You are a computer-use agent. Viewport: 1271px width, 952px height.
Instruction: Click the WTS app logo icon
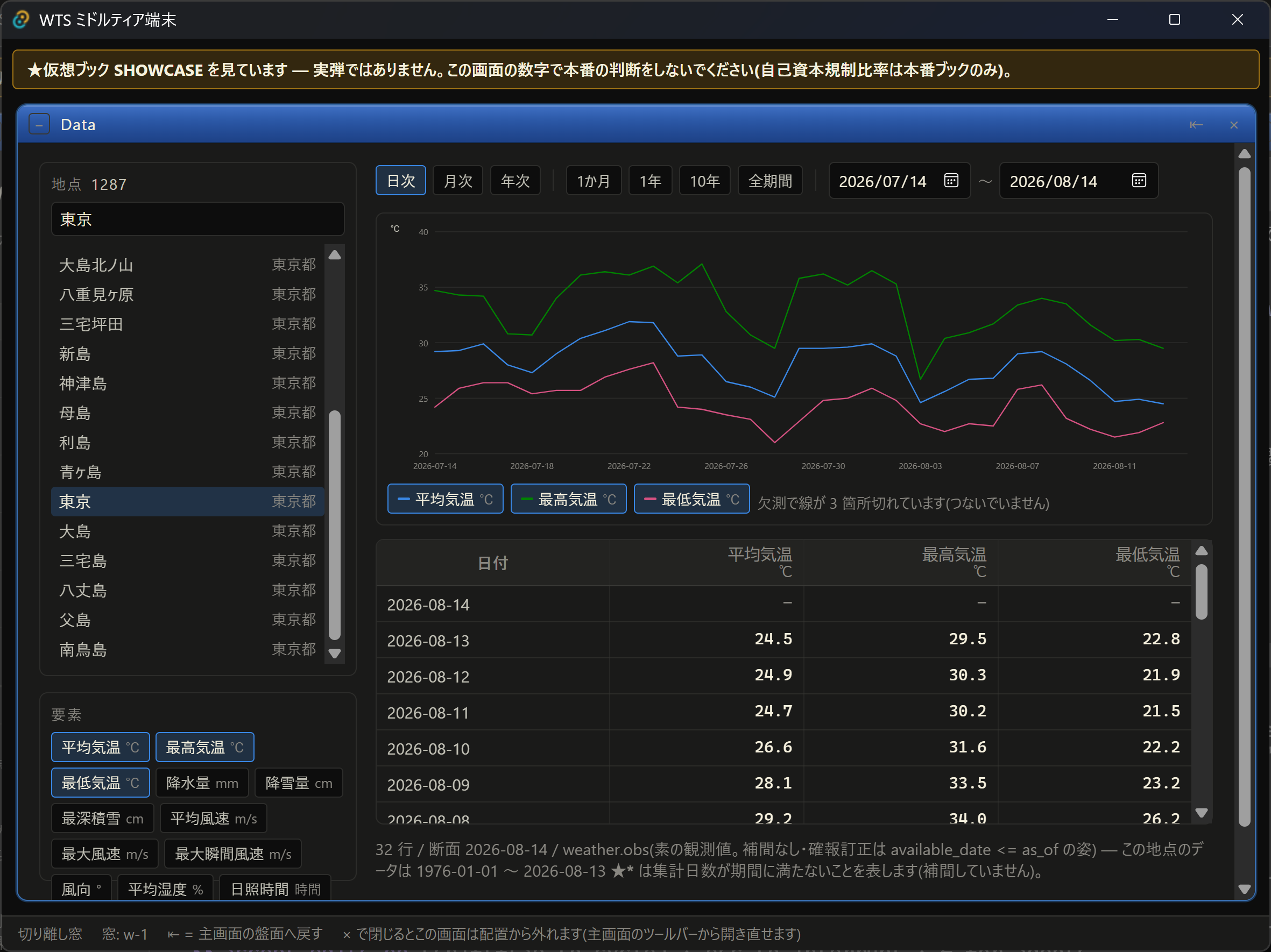tap(20, 19)
